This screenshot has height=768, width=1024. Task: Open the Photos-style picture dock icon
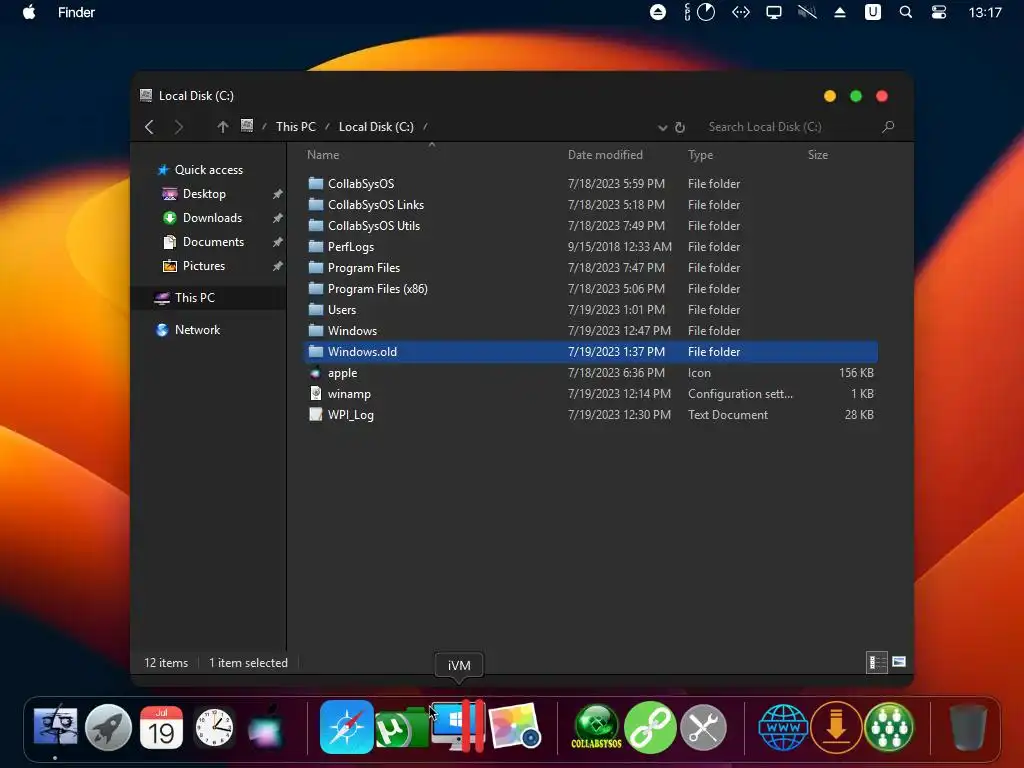[x=515, y=727]
